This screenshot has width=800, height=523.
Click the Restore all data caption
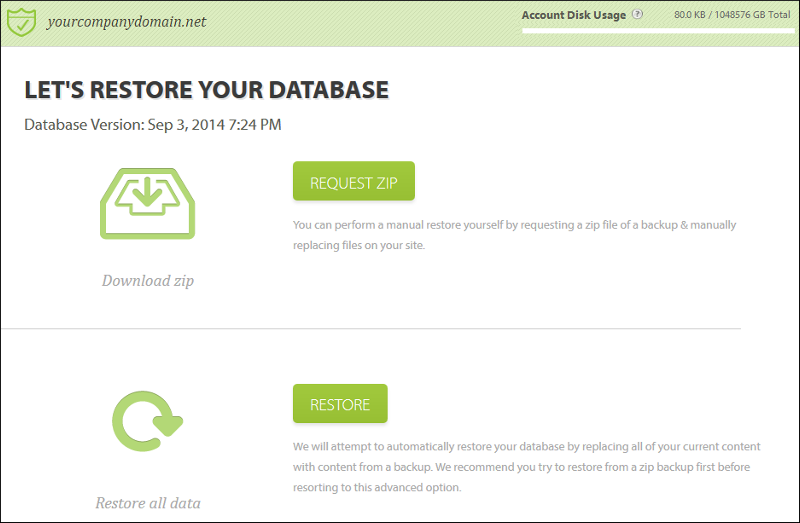[148, 503]
